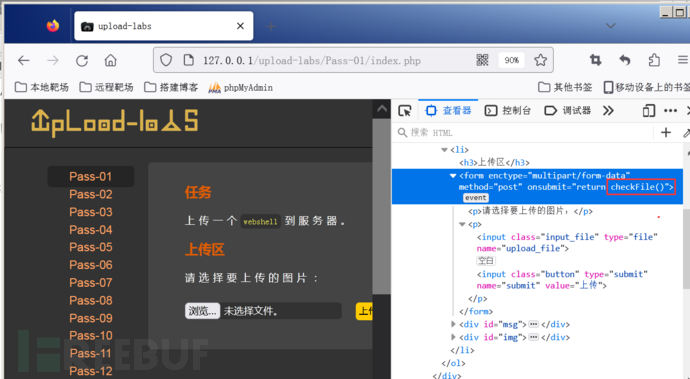Open the 本地靶场 bookmark folder
Screen dimensions: 690x379
point(42,87)
